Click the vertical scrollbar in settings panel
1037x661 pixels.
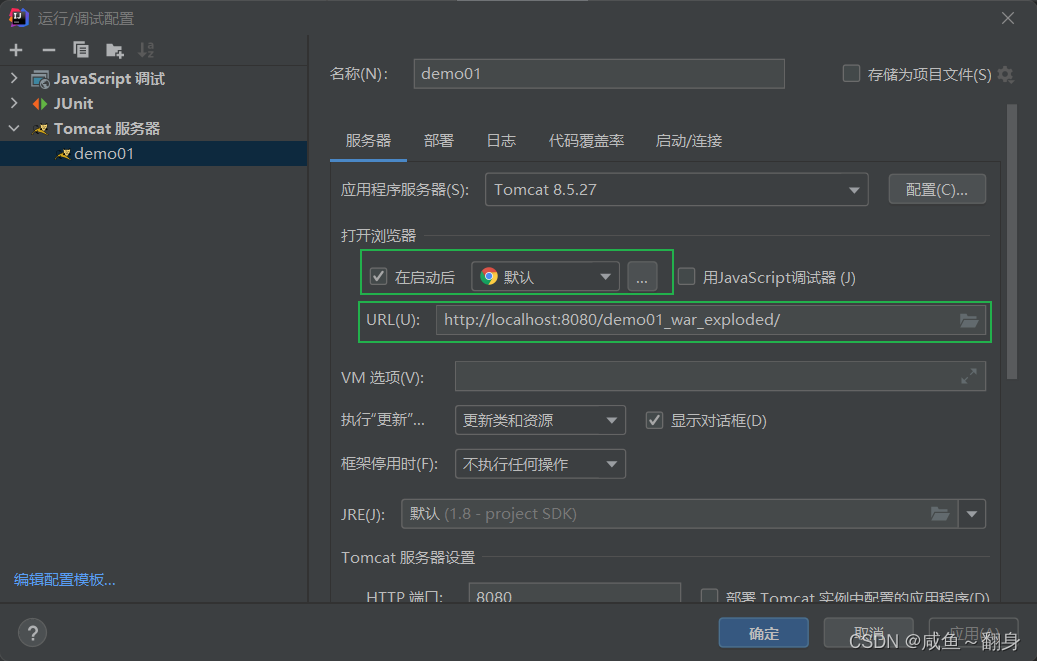tap(1012, 242)
